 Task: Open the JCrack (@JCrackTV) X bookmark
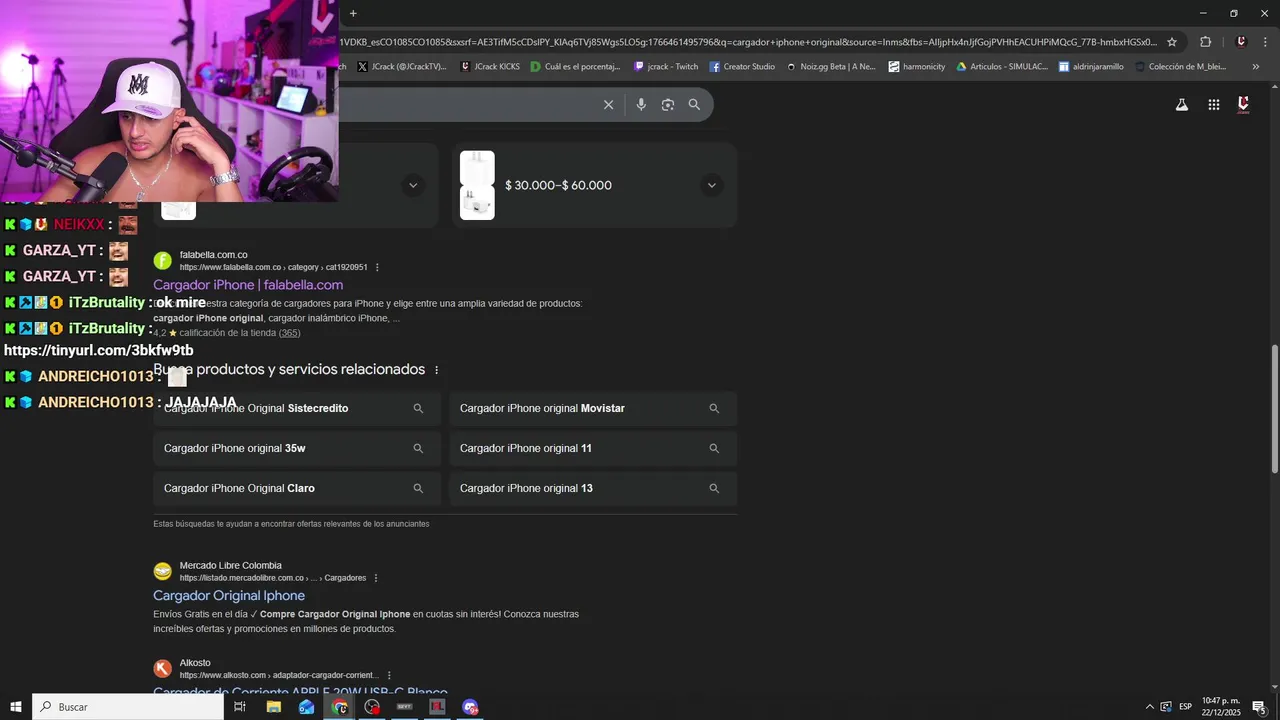click(x=402, y=67)
